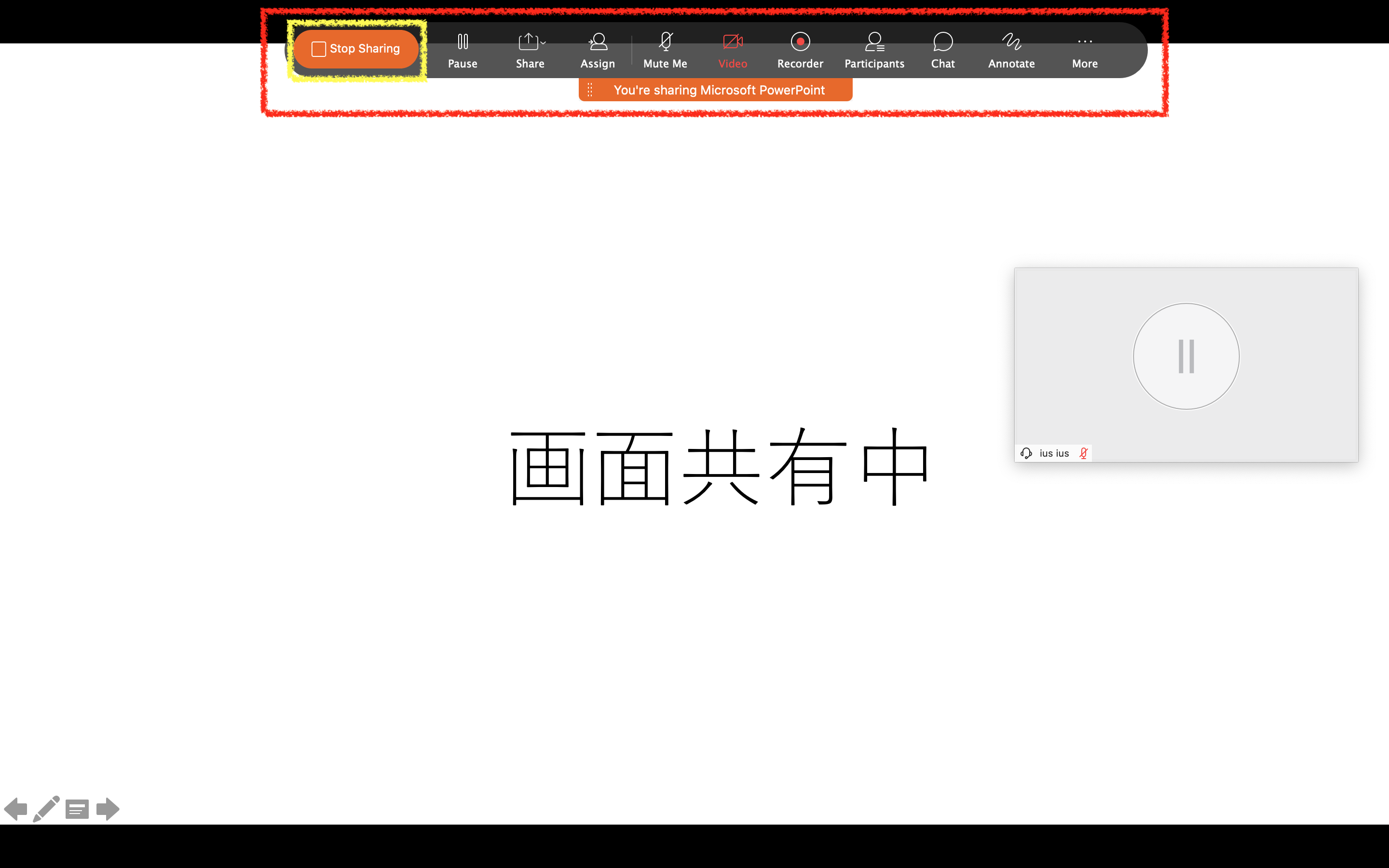Toggle Mute Me microphone
The width and height of the screenshot is (1389, 868).
tap(665, 51)
